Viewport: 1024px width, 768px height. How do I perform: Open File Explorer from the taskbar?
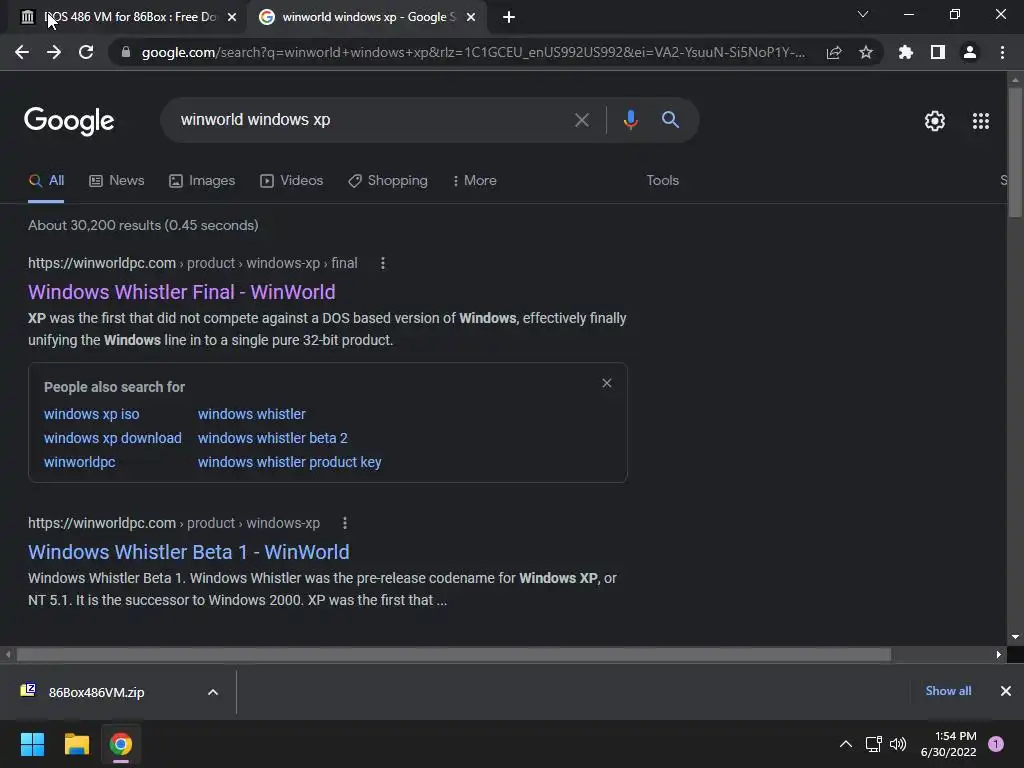pyautogui.click(x=76, y=744)
